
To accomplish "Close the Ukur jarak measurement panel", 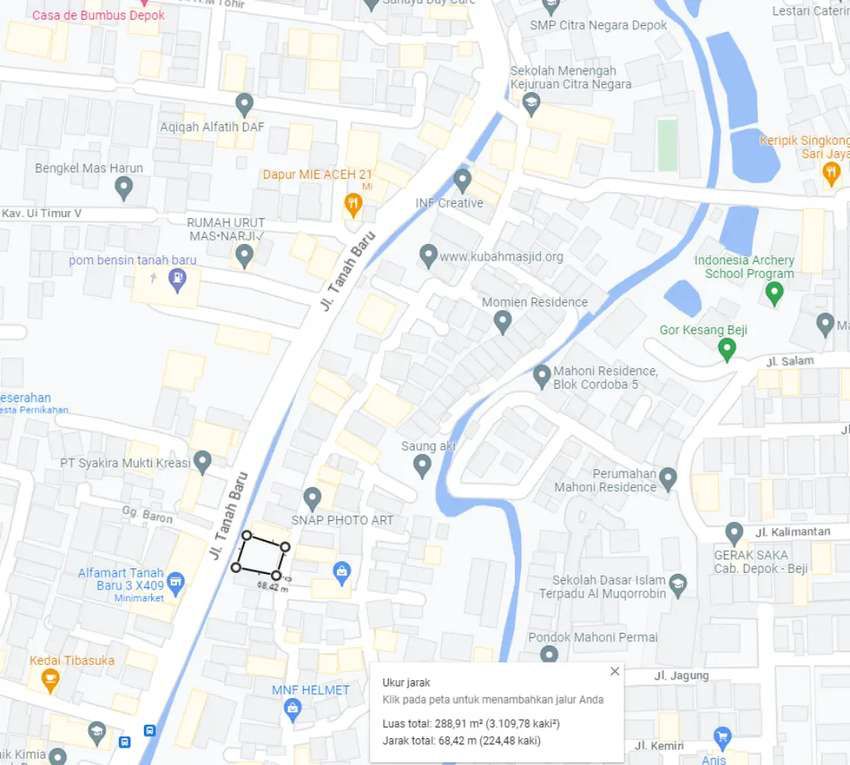I will 615,671.
